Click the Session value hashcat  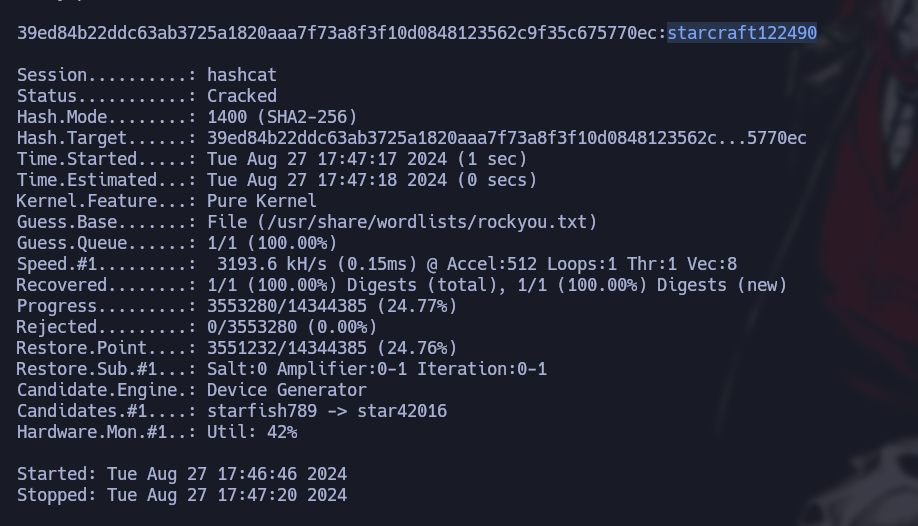pos(242,75)
